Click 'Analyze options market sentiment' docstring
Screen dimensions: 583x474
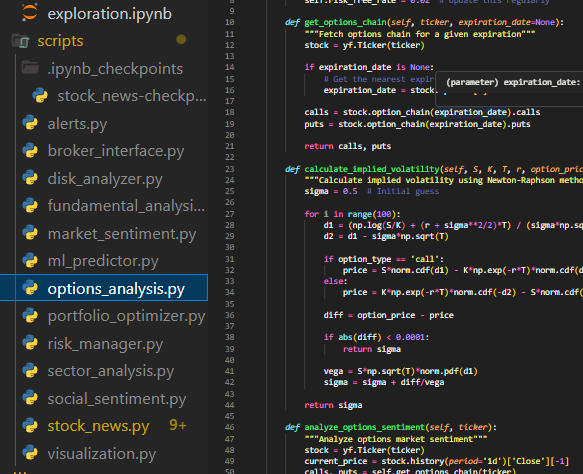pos(396,439)
